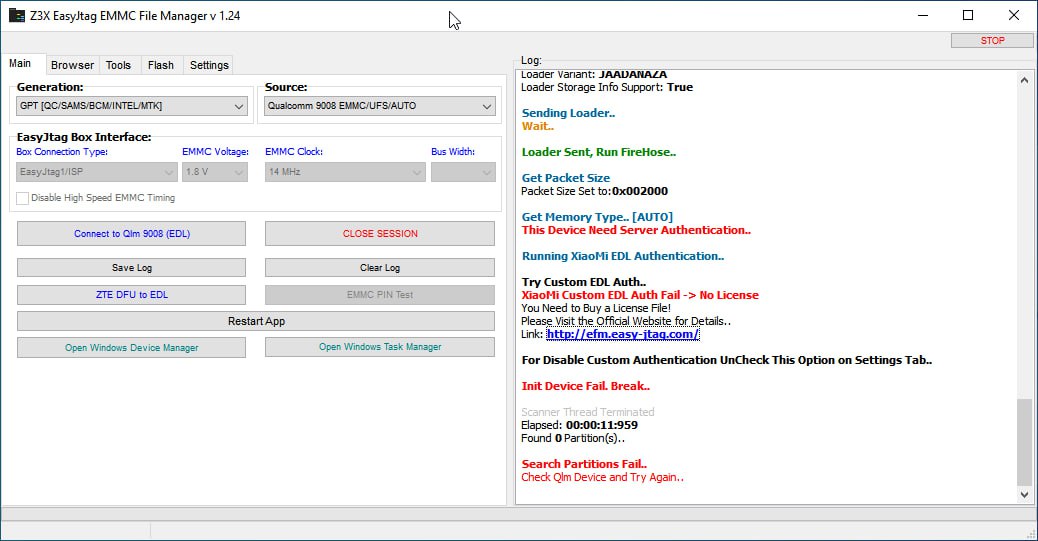Click the Clear Log button
The width and height of the screenshot is (1038, 541).
click(380, 268)
